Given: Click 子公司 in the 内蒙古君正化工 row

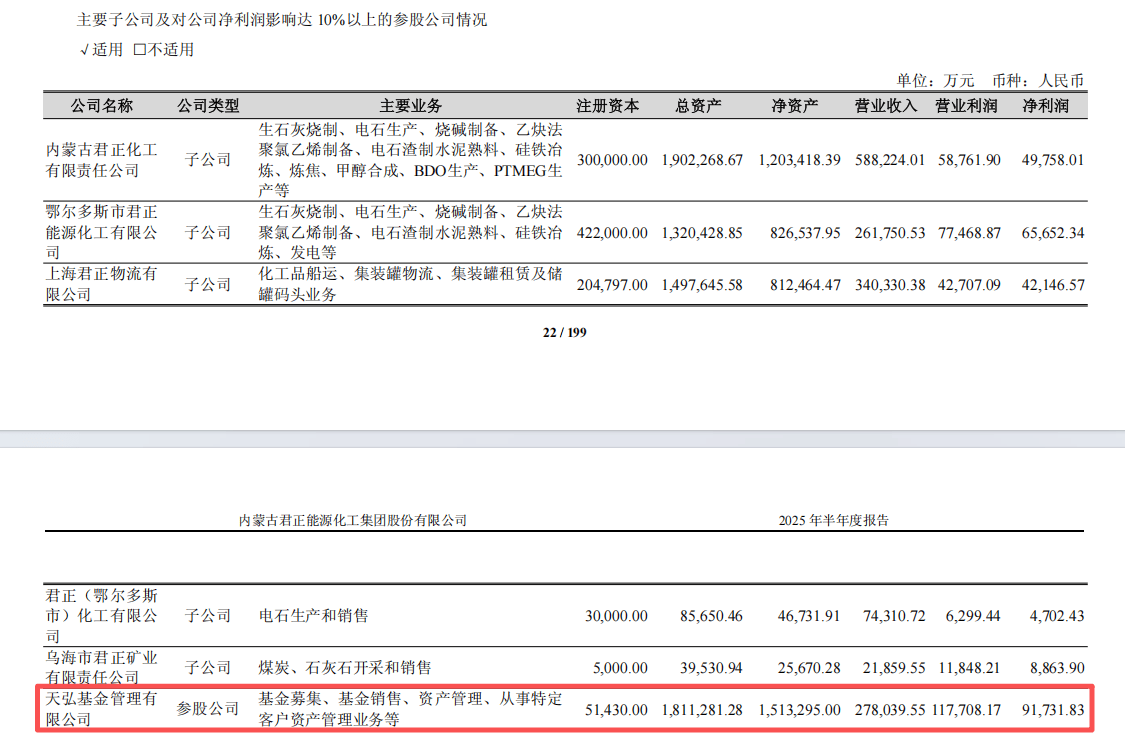Looking at the screenshot, I should 208,160.
